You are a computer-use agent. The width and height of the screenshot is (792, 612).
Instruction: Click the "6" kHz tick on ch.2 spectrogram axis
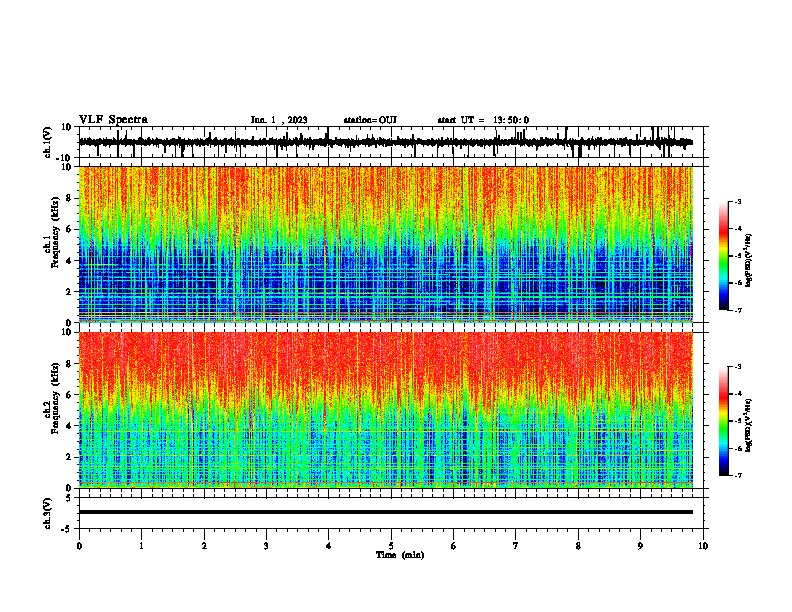pos(70,394)
